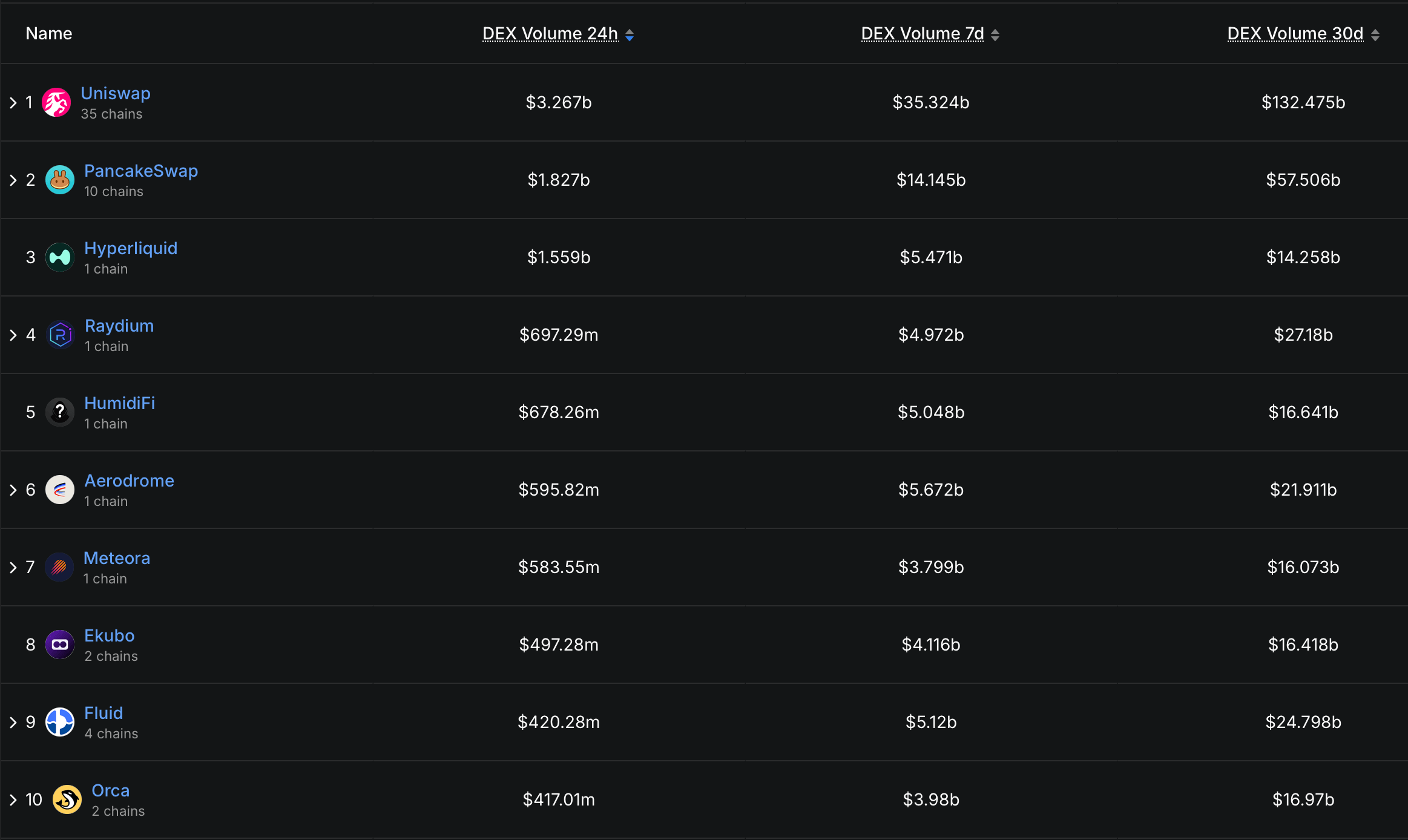The image size is (1408, 840).
Task: Click the Hyperliquid logo icon
Action: 60,257
